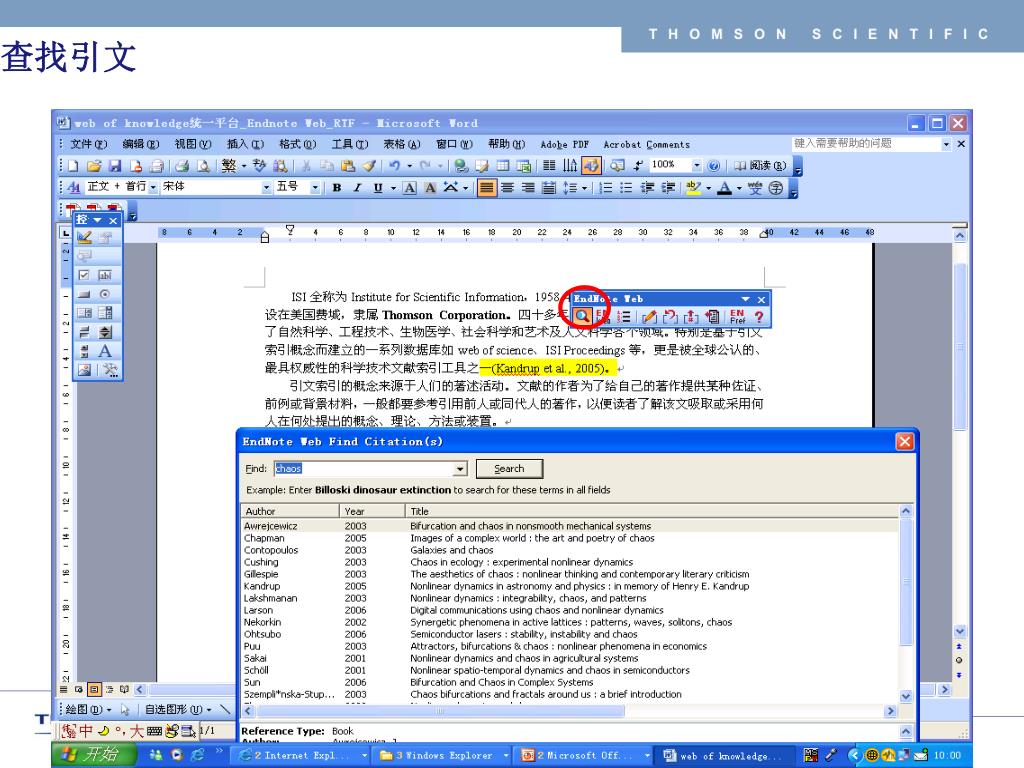
Task: Click the Open folder icon in toolbar
Action: pos(94,166)
